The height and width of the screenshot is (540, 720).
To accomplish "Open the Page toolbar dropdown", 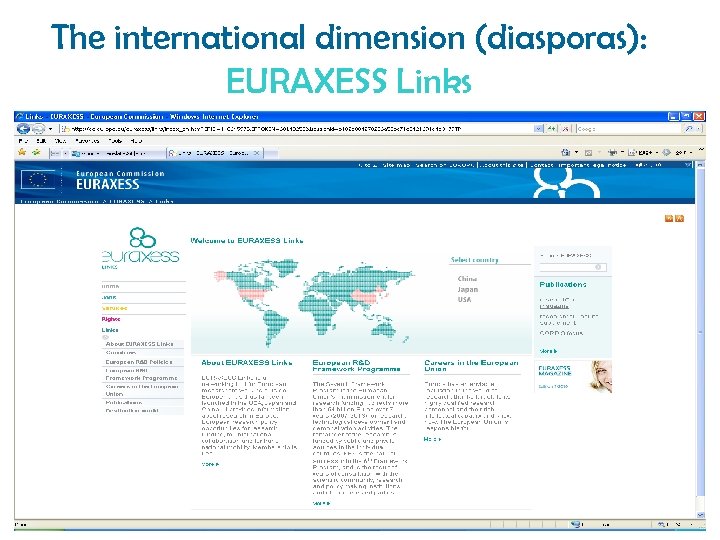I will click(642, 152).
